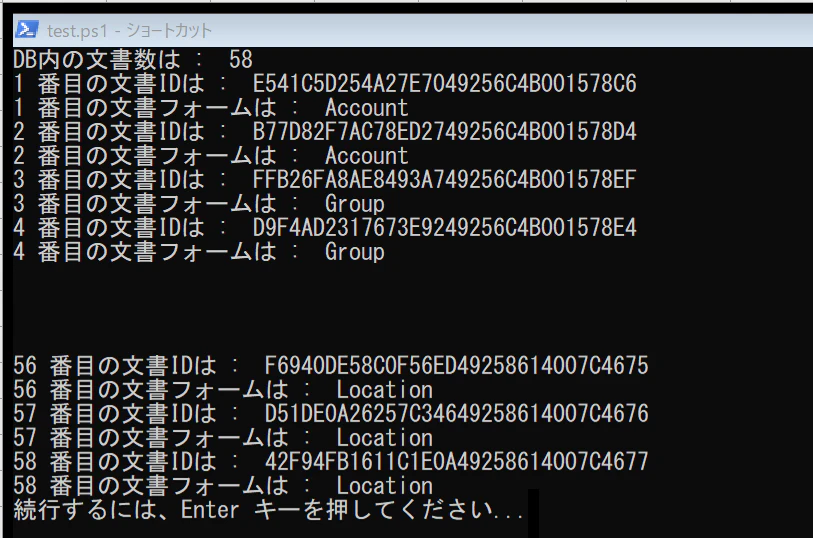The height and width of the screenshot is (538, 813).
Task: Click the form value 'Location' for document 56
Action: pos(385,390)
